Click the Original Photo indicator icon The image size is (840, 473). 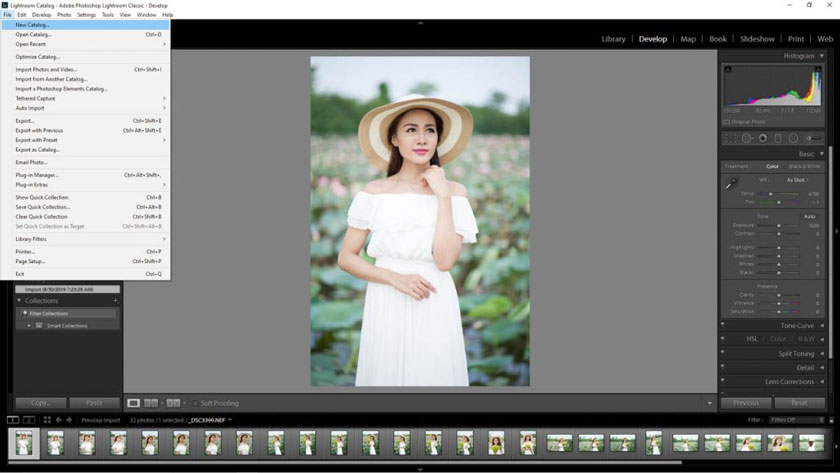pyautogui.click(x=726, y=122)
